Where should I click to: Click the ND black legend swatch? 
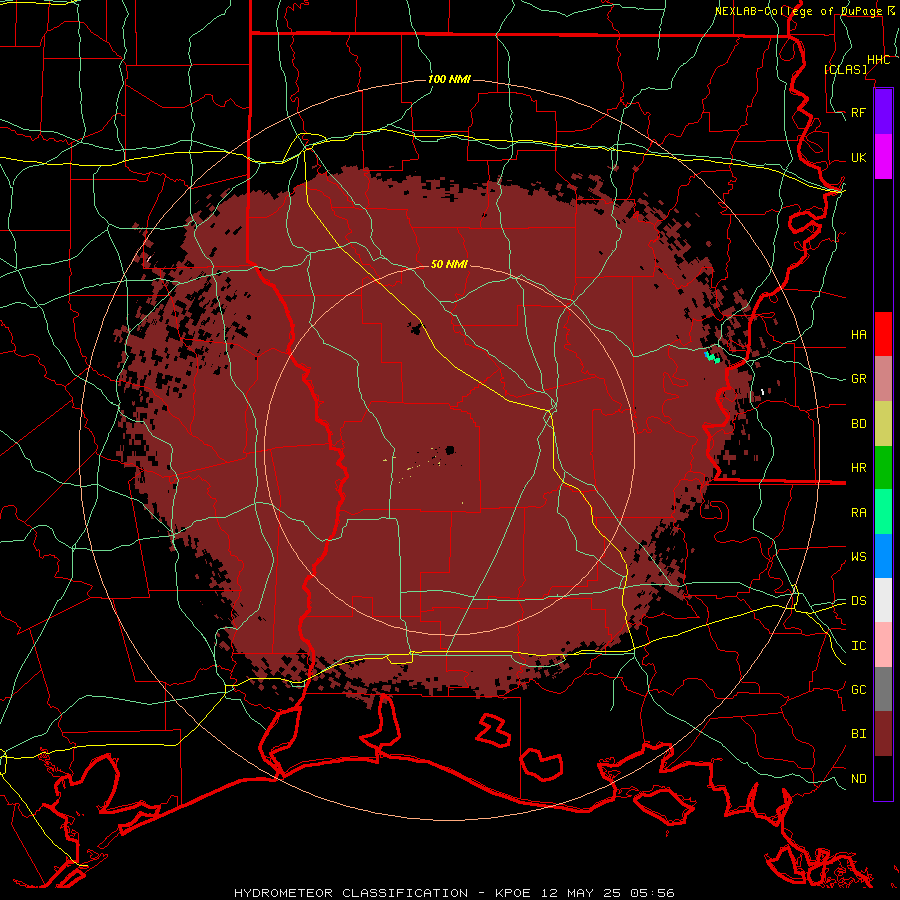click(x=883, y=778)
